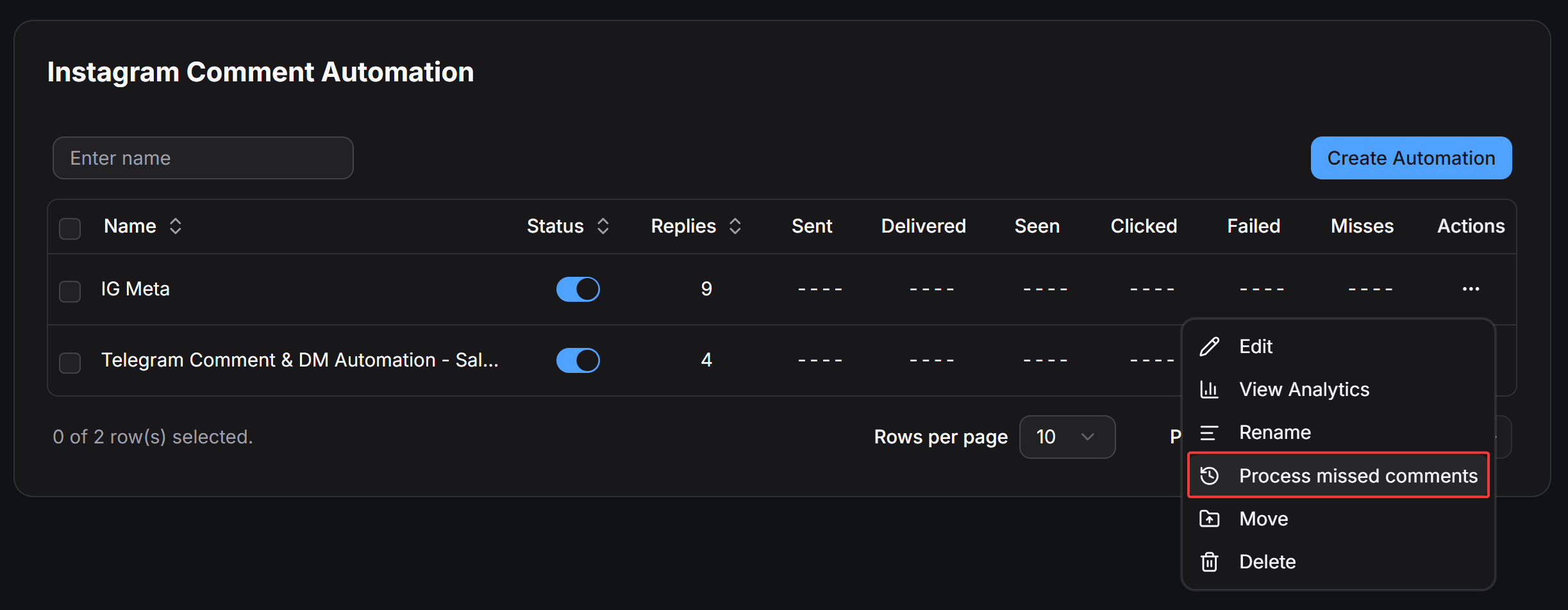
Task: Click the bar chart icon for View Analytics
Action: coord(1209,390)
